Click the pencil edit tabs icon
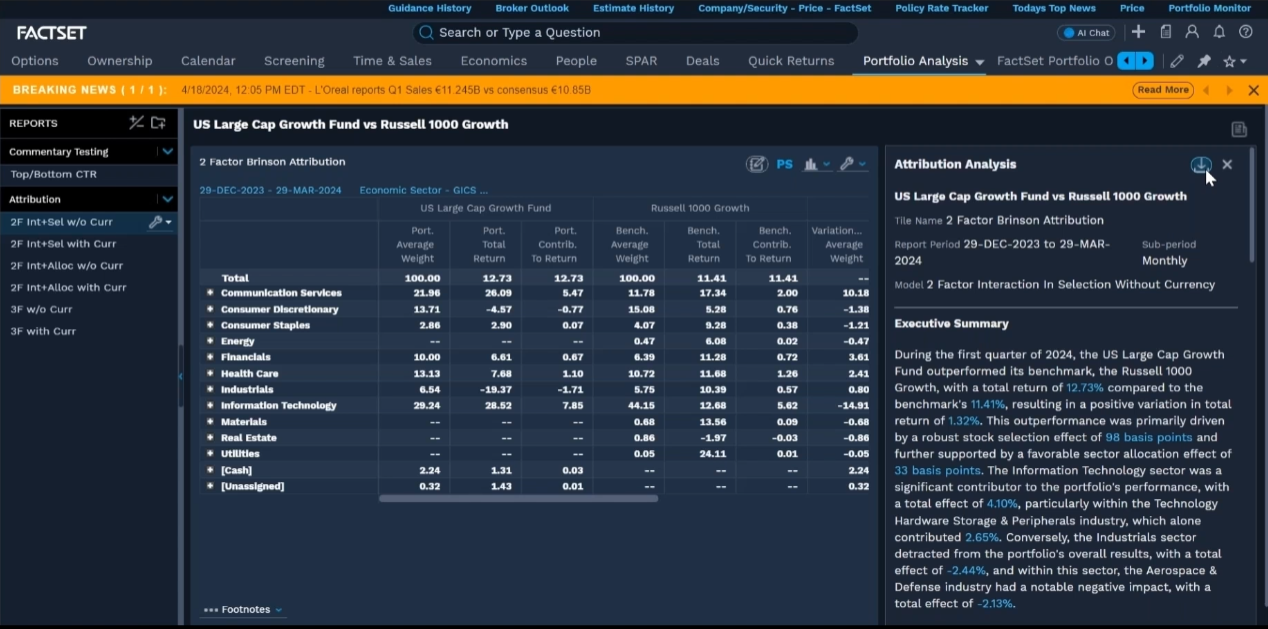1268x629 pixels. pyautogui.click(x=1177, y=61)
